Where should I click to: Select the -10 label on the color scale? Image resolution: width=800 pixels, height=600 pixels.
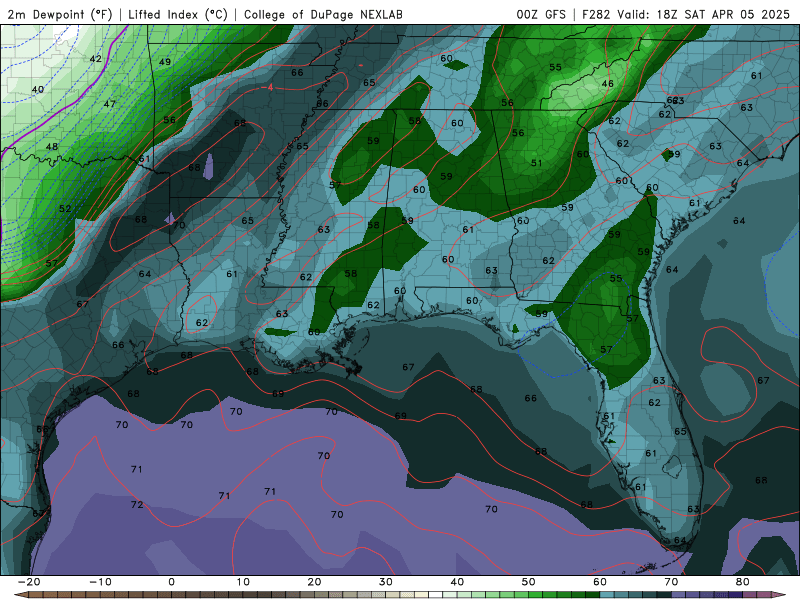[99, 582]
